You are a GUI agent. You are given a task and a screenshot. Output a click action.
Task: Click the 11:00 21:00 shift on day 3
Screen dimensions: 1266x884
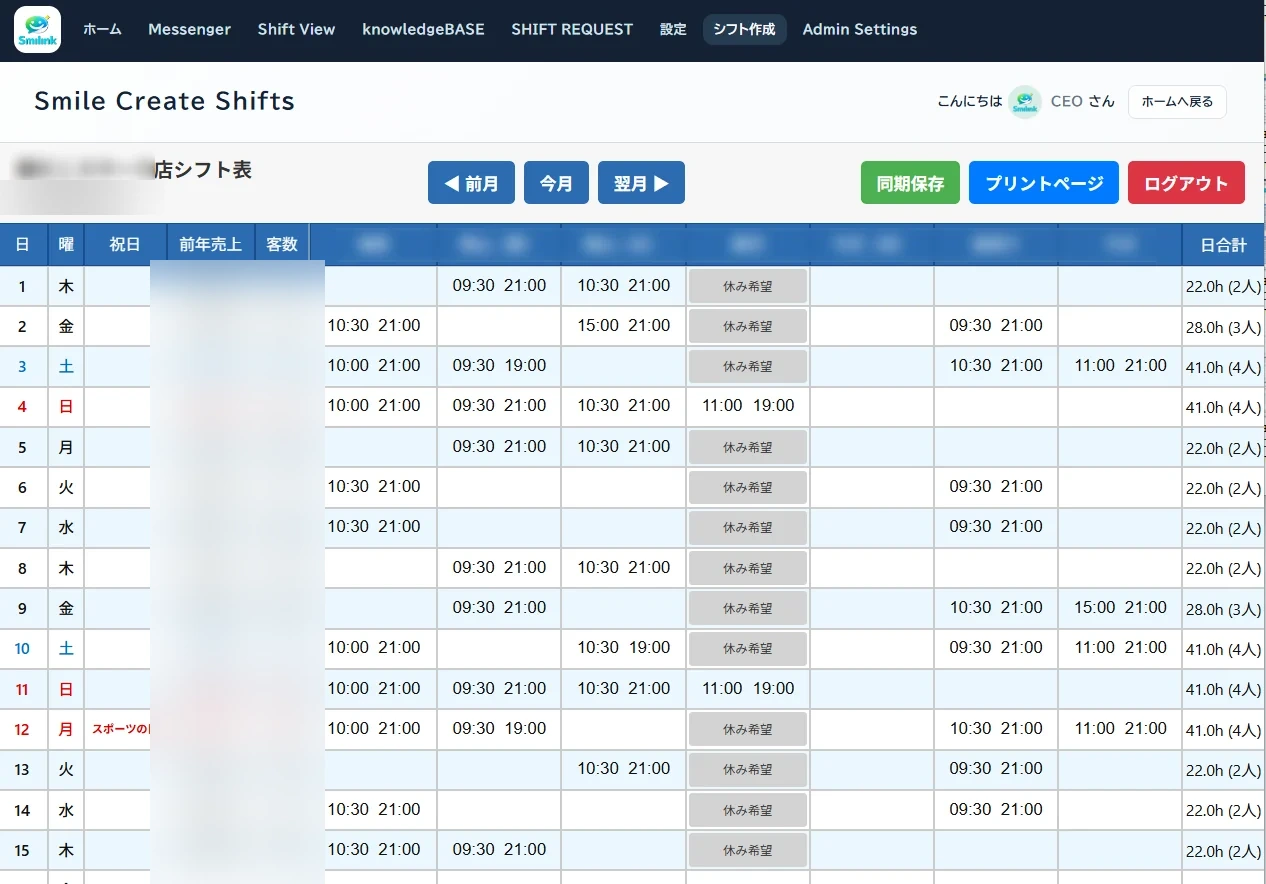[x=1121, y=366]
